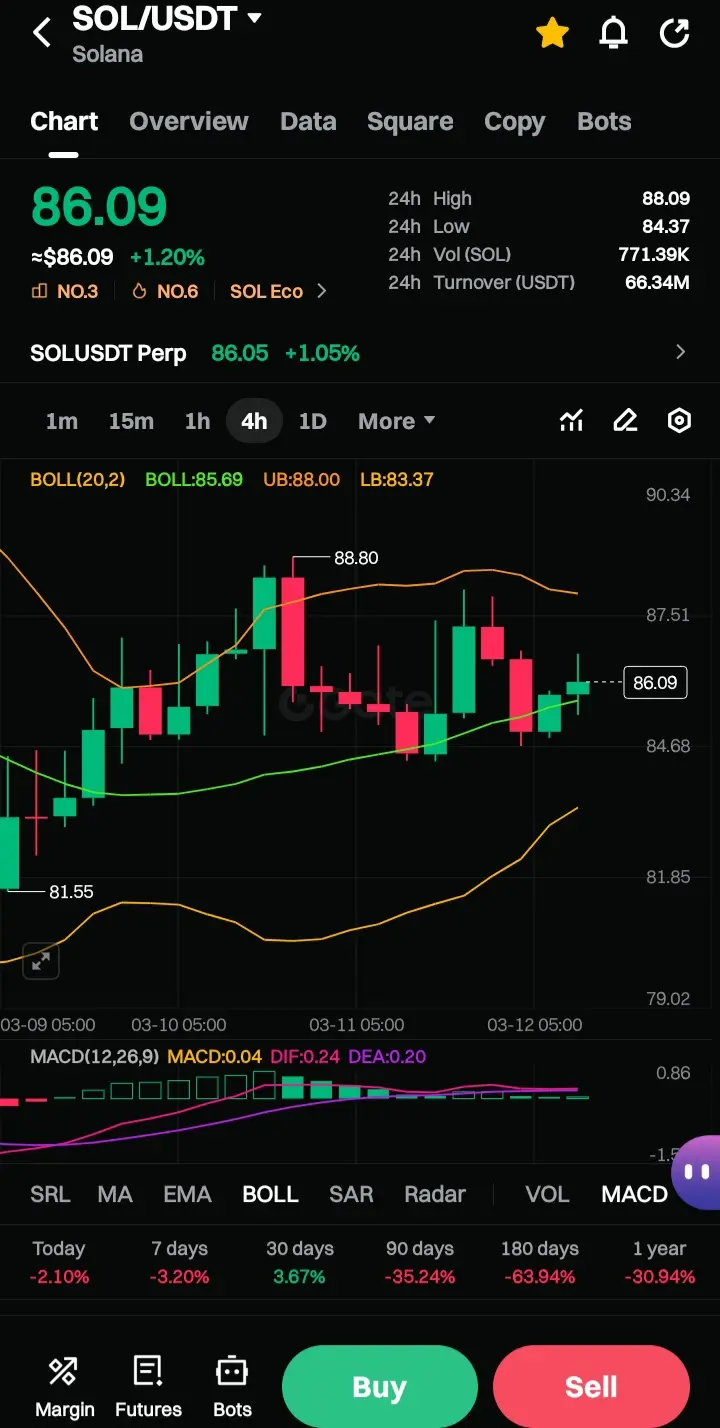Enable the EMA indicator
The height and width of the screenshot is (1428, 720).
point(187,1194)
